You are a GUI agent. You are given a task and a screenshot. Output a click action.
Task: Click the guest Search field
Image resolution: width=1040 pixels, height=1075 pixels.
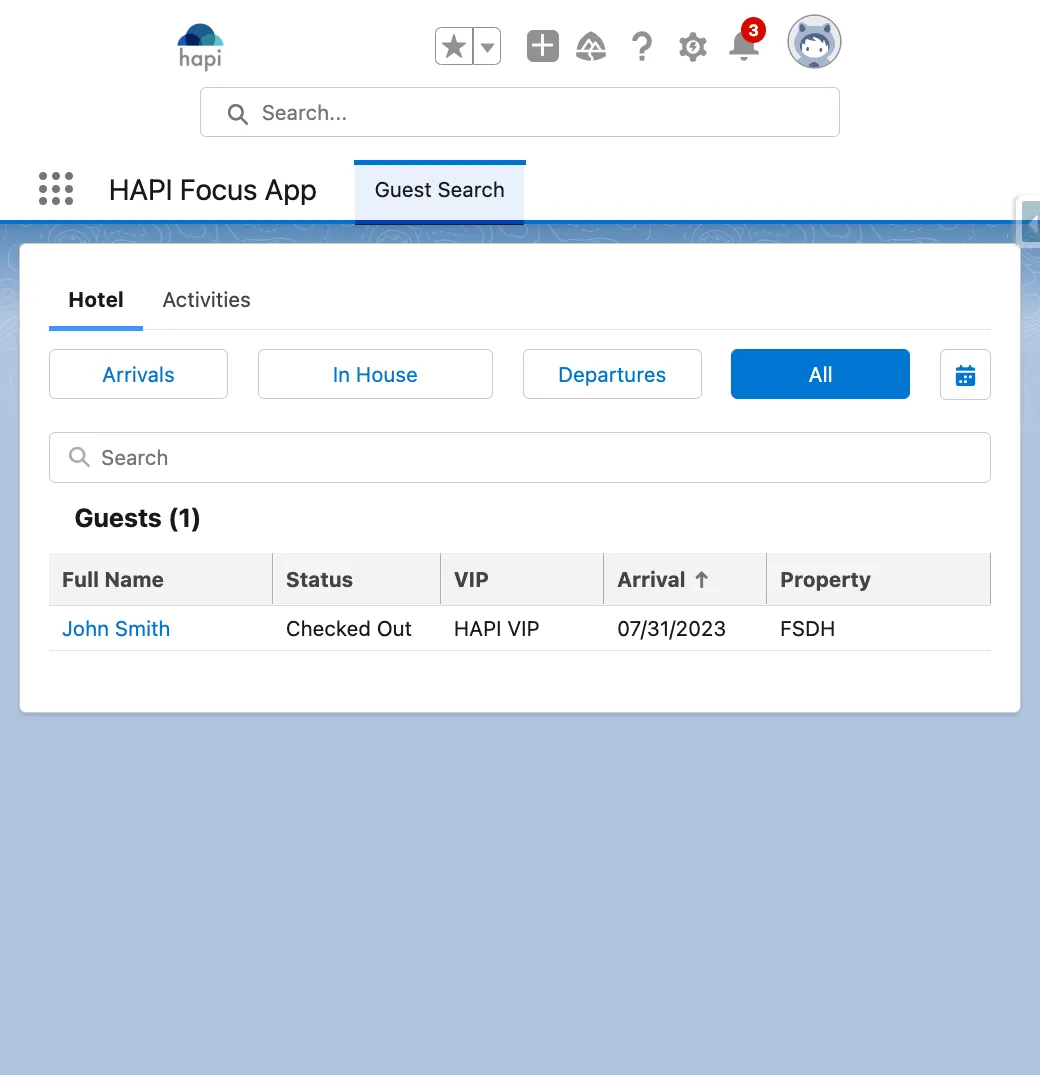tap(520, 457)
